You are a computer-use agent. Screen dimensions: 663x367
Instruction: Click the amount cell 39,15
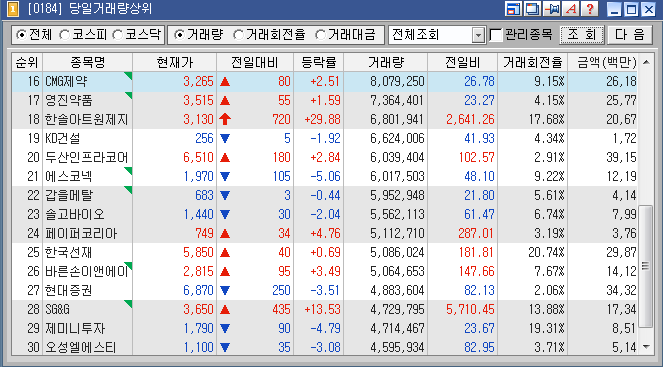[621, 158]
